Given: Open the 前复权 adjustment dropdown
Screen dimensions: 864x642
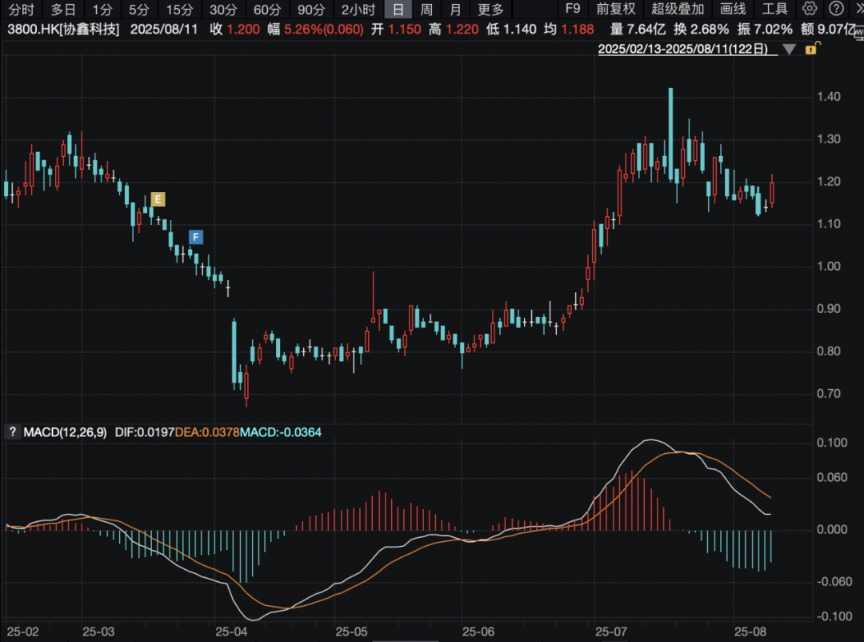Looking at the screenshot, I should coord(615,9).
